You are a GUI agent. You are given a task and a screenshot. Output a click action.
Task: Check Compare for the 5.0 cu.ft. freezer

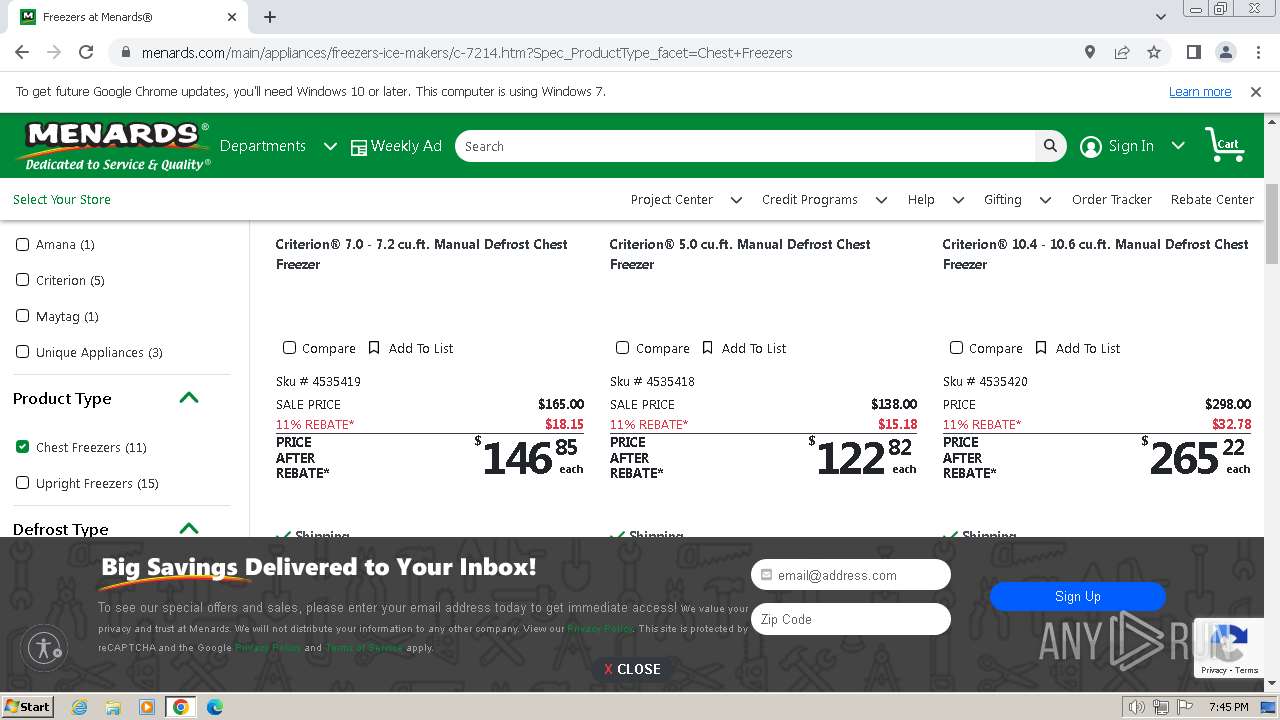[x=622, y=348]
